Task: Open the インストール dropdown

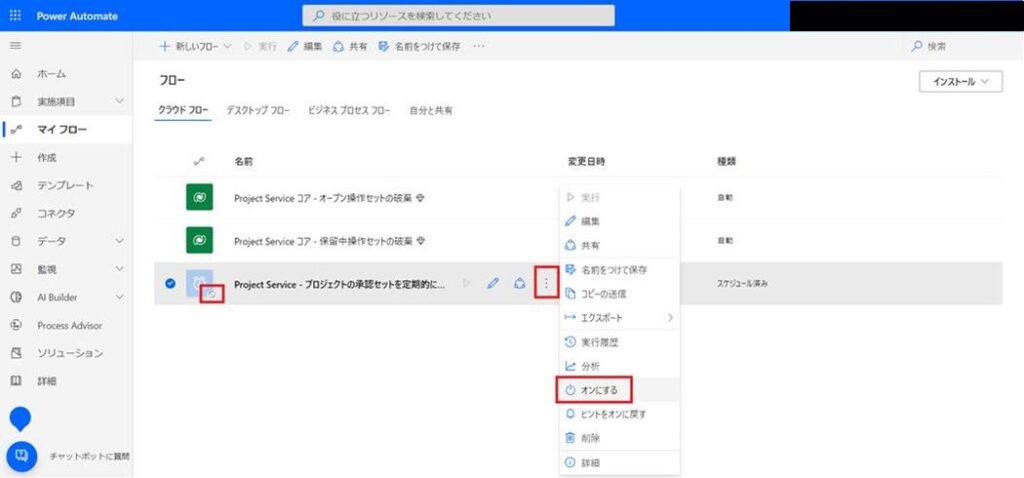Action: click(x=960, y=82)
